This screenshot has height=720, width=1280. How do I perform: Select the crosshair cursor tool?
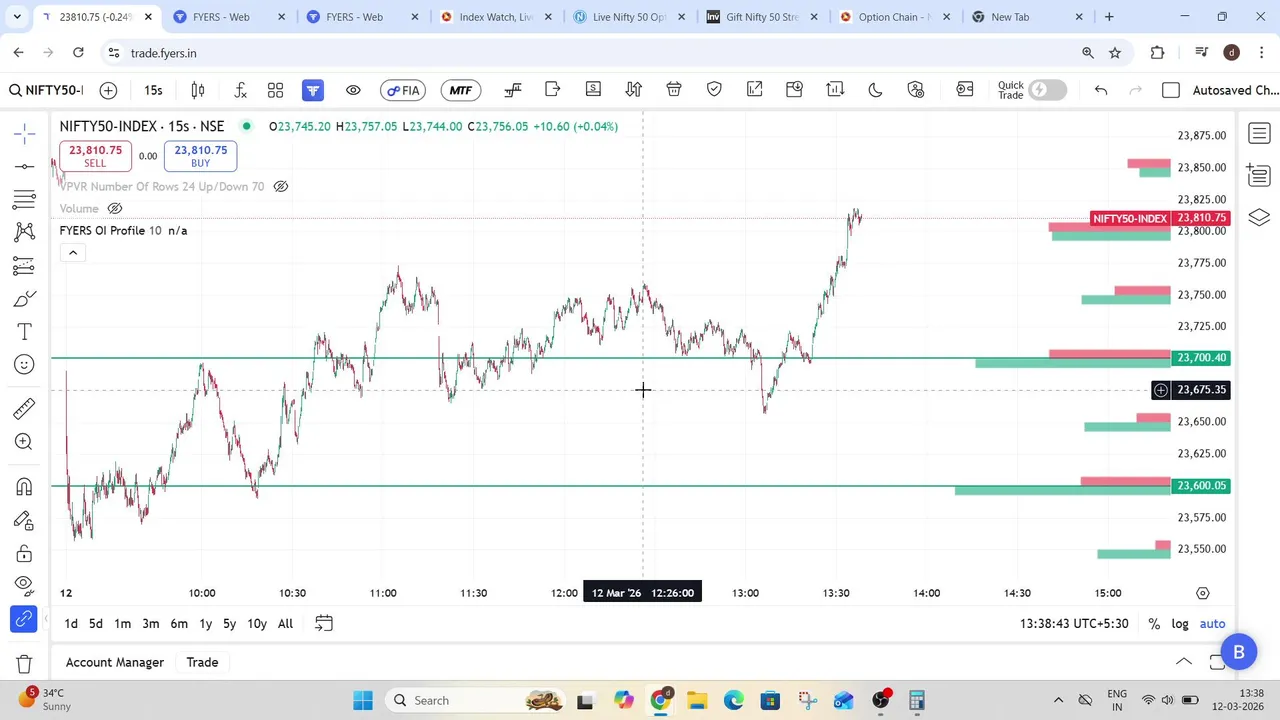[x=25, y=133]
